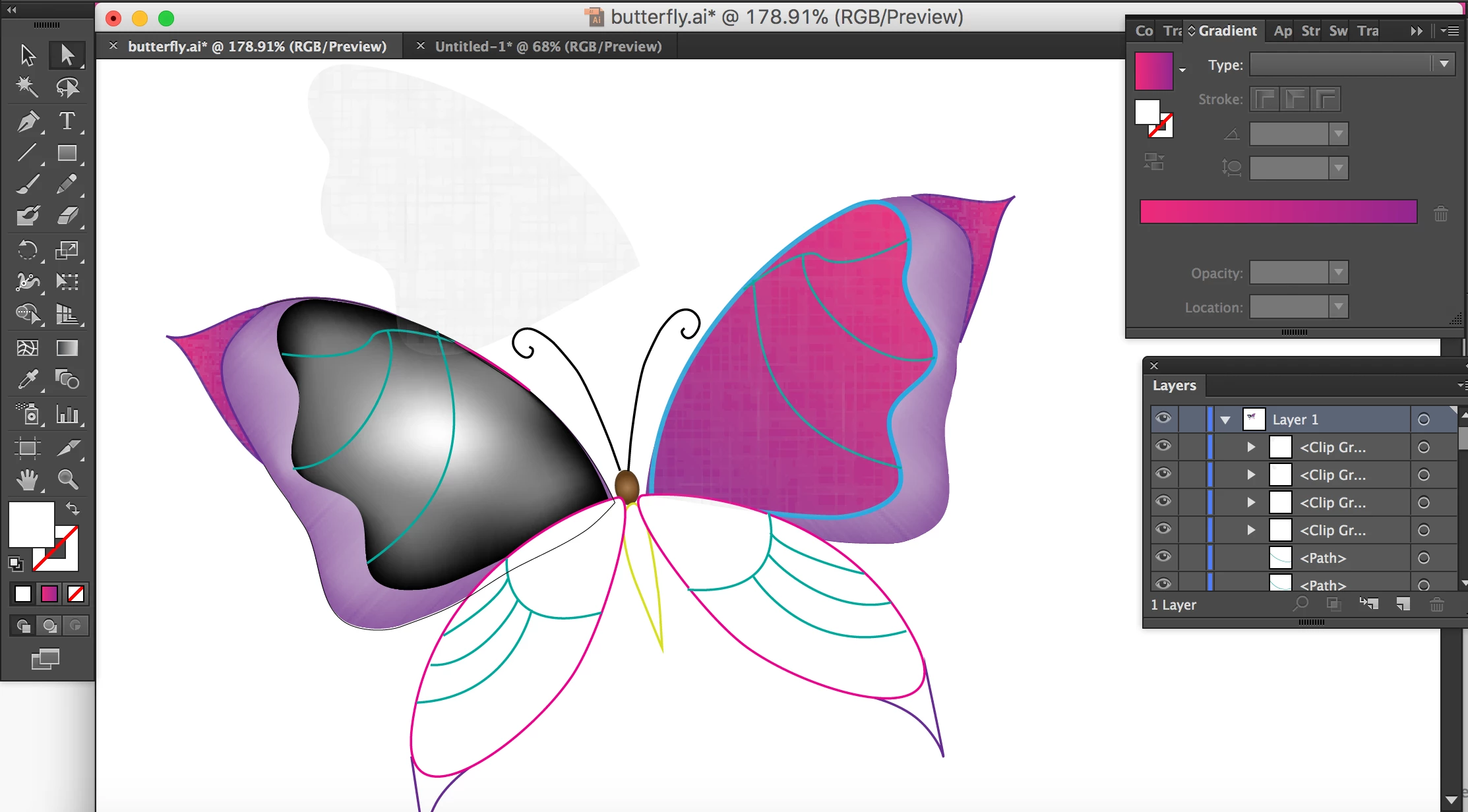Switch to Untitled-1 document tab

tap(548, 47)
